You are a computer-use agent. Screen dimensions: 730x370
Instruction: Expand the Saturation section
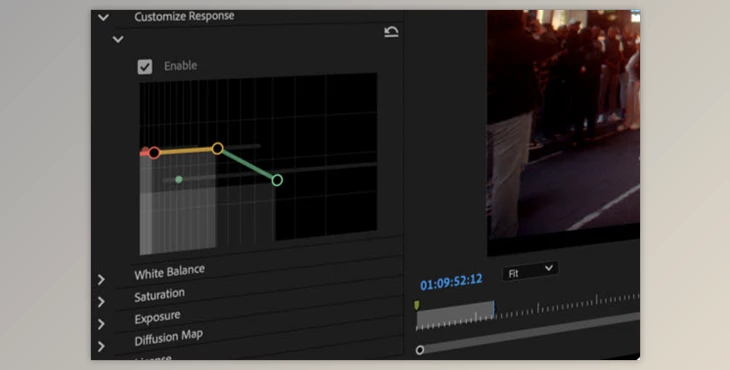(101, 302)
